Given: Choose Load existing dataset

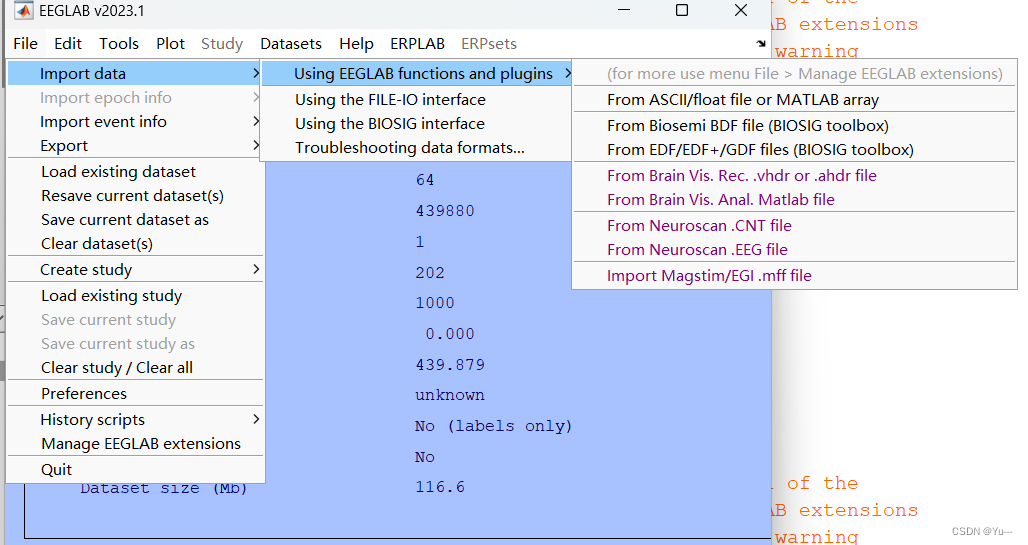Looking at the screenshot, I should 134,172.
